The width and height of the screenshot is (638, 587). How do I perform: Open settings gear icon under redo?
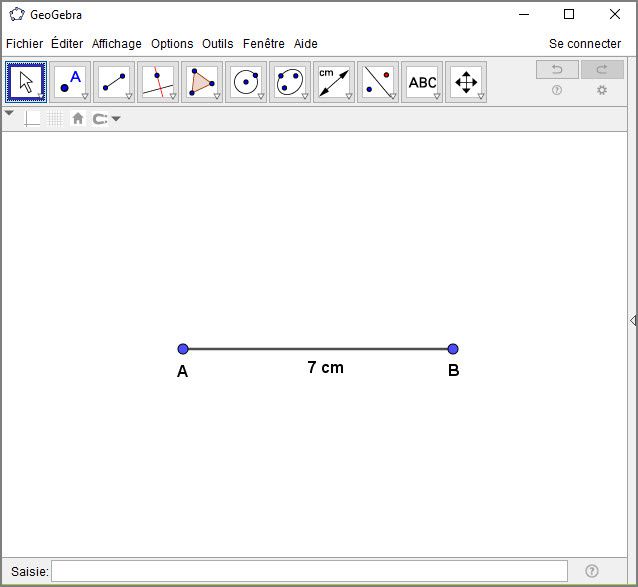point(602,90)
